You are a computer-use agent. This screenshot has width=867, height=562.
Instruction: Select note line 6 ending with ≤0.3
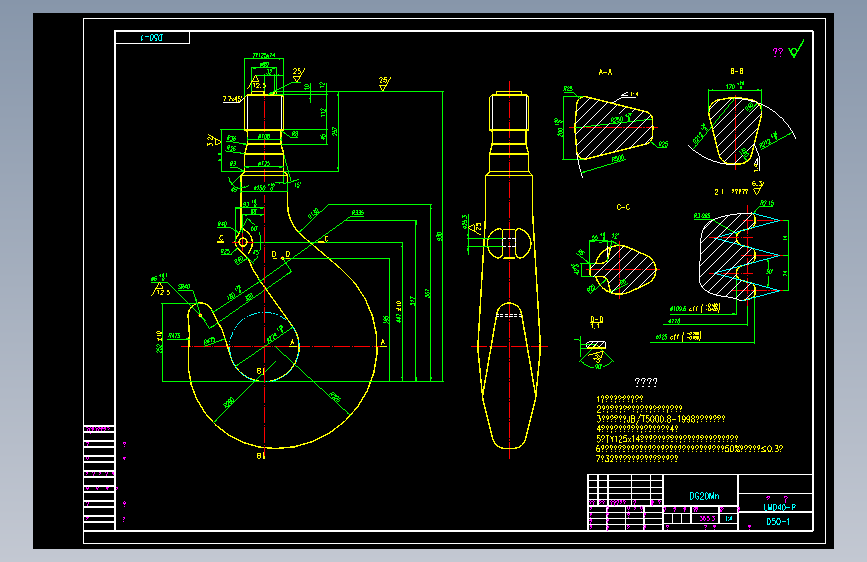click(x=689, y=449)
